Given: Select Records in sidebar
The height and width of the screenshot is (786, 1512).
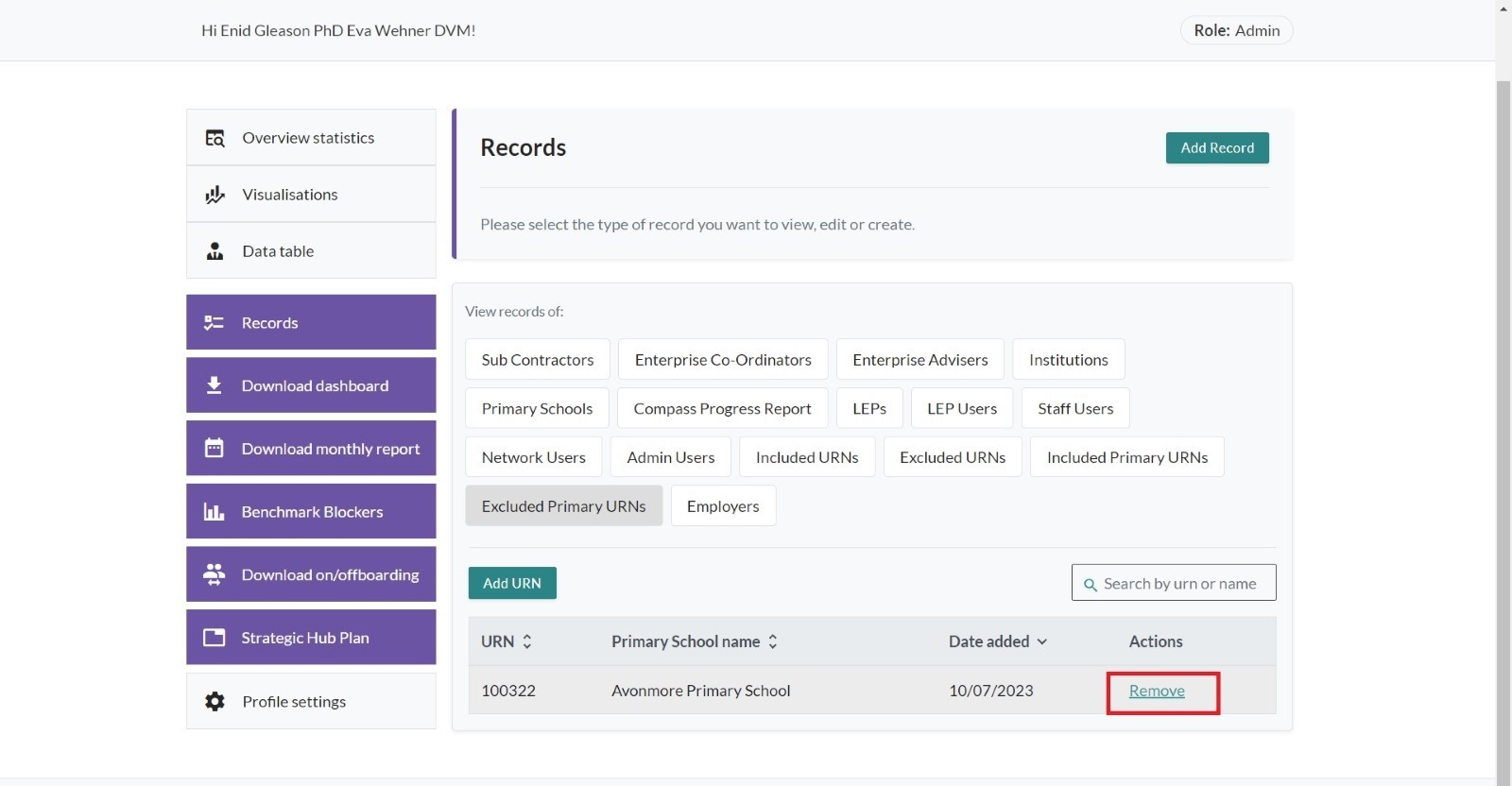Looking at the screenshot, I should pyautogui.click(x=311, y=322).
